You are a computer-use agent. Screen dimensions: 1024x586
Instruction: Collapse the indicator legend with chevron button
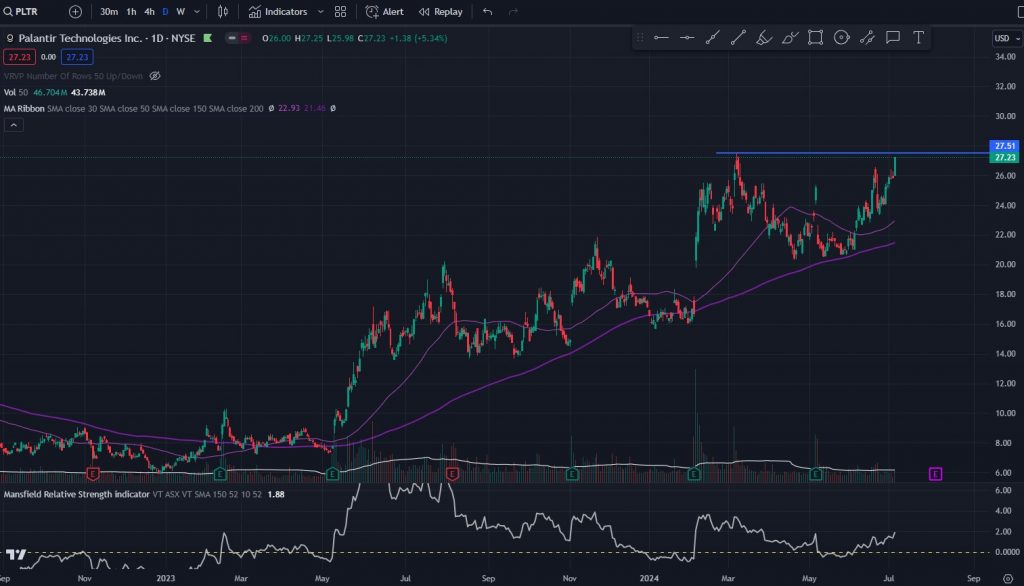14,125
